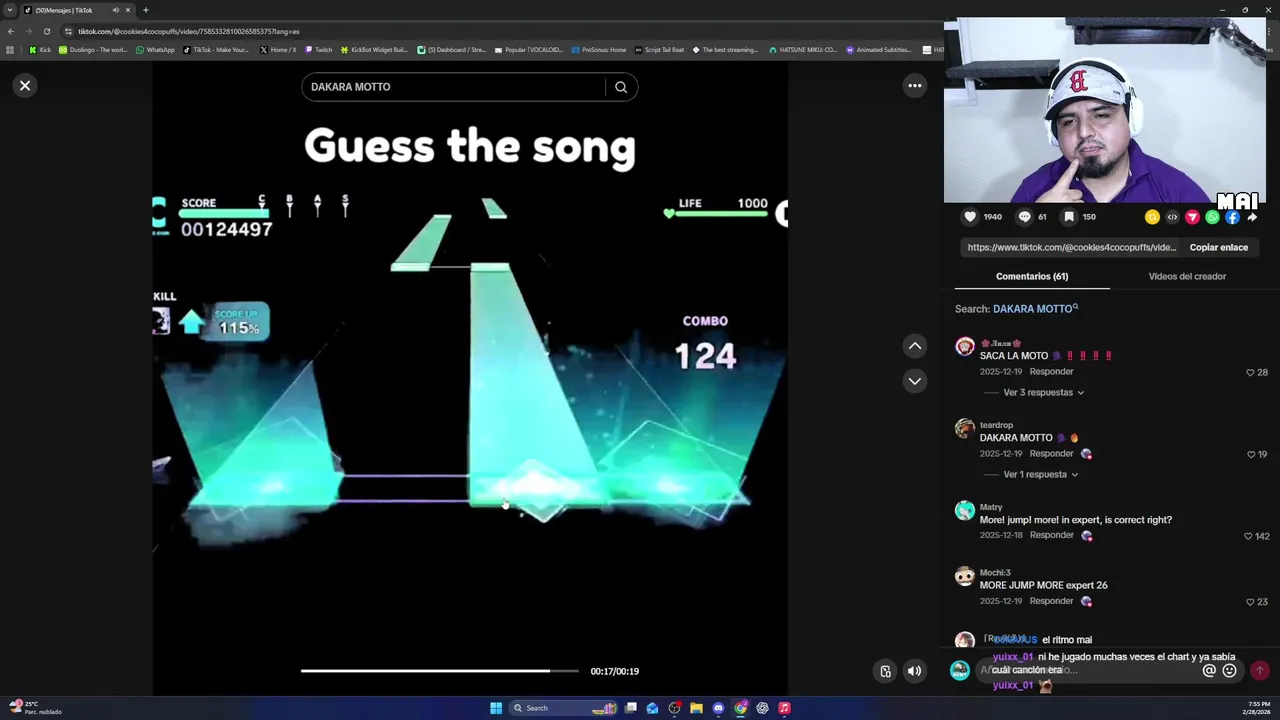Like the video with the heart icon
1280x720 pixels.
[970, 217]
